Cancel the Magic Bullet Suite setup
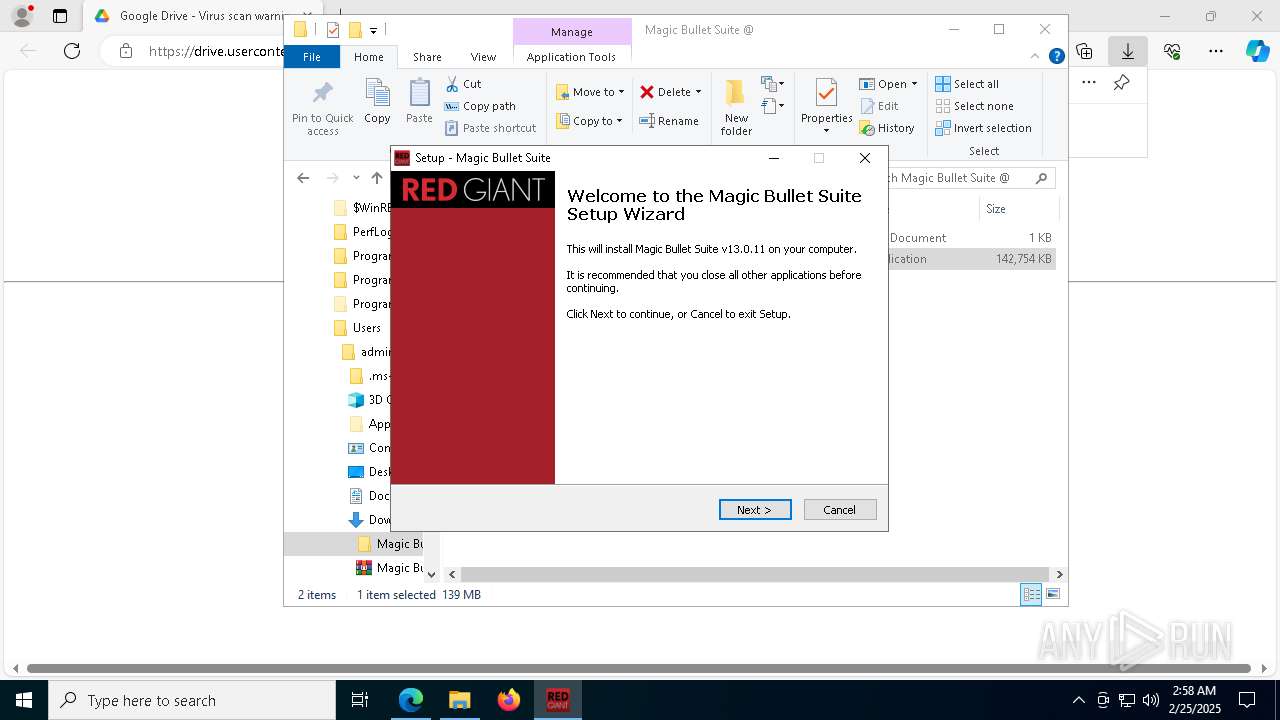Image resolution: width=1280 pixels, height=720 pixels. (x=840, y=510)
